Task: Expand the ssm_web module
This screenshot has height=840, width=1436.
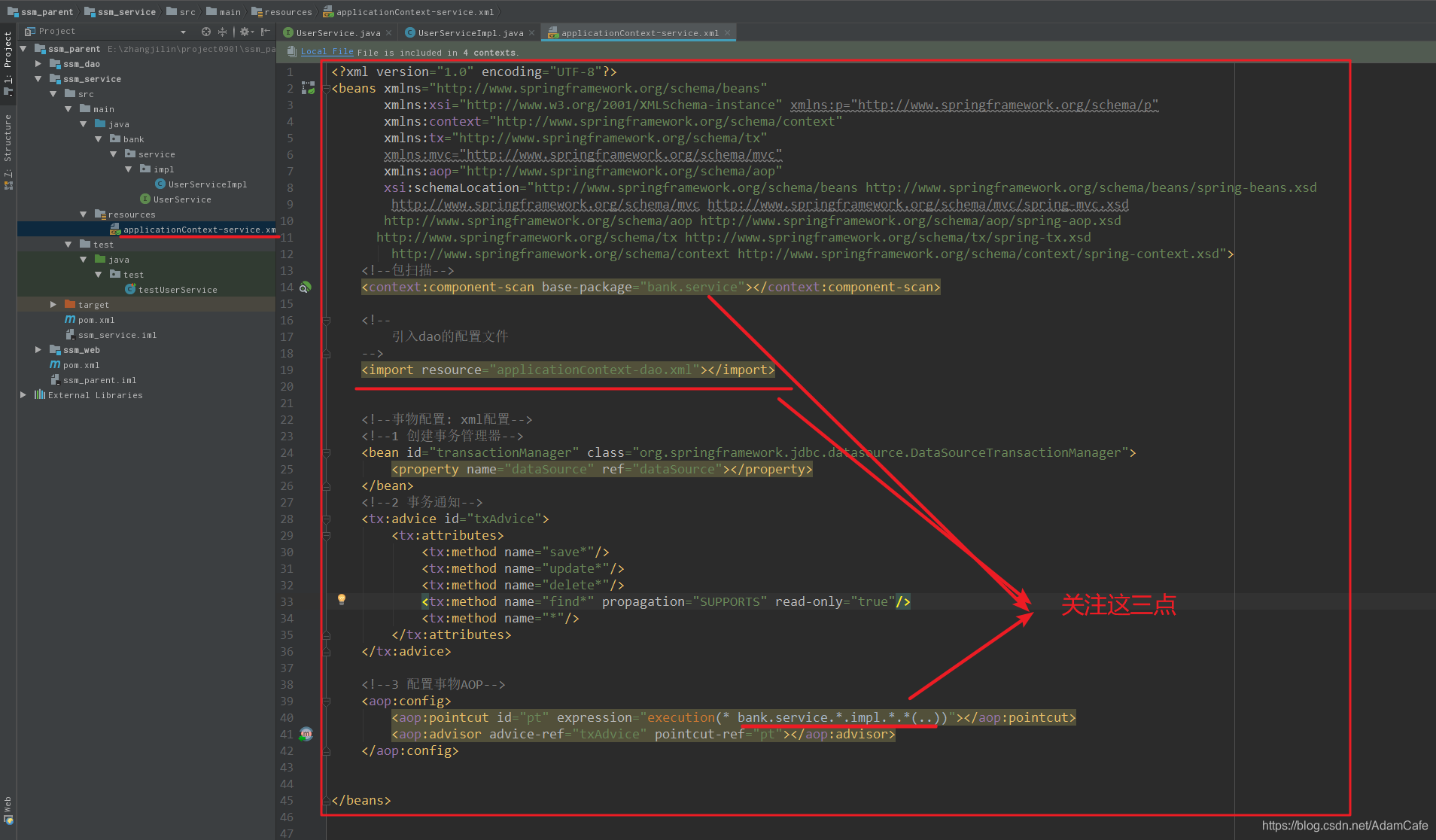Action: 38,350
